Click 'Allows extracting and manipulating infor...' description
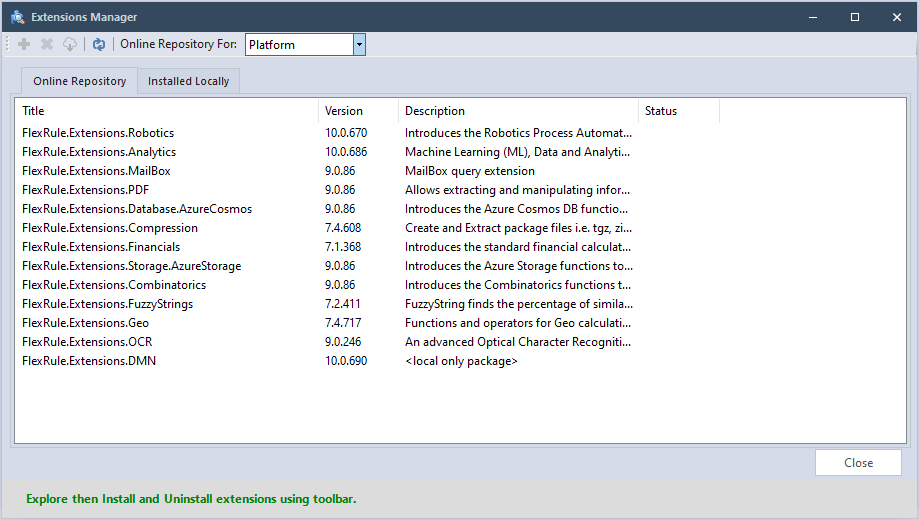 click(x=518, y=190)
